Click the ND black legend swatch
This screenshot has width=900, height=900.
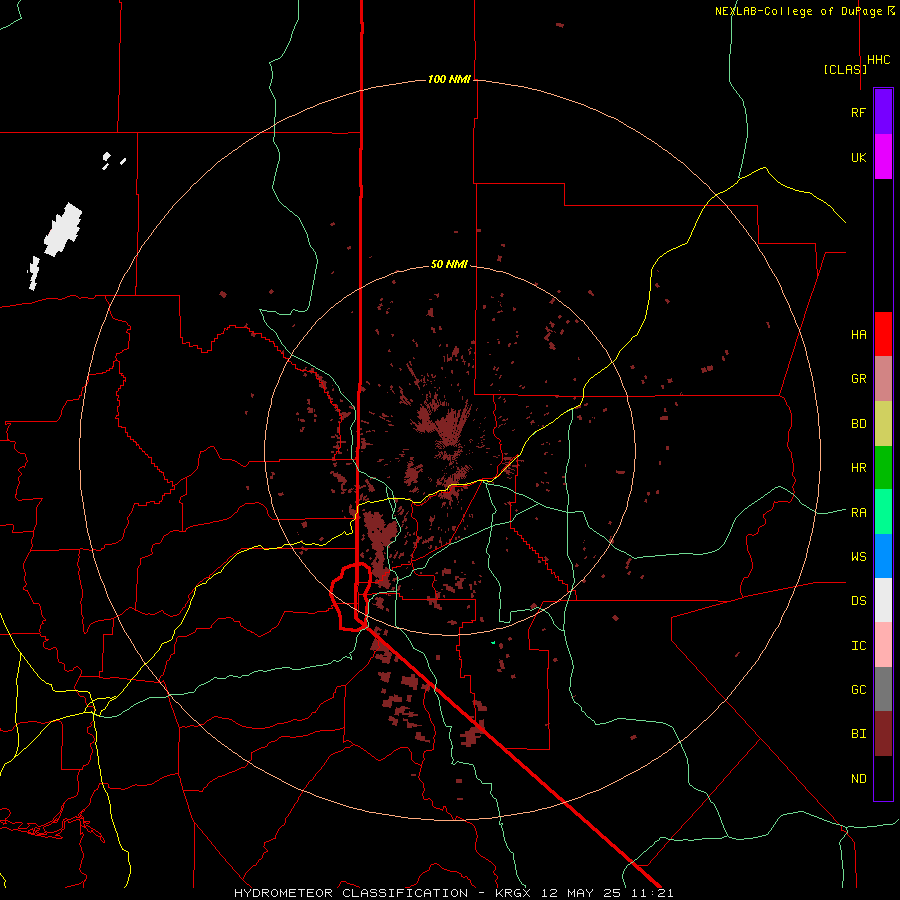click(x=883, y=778)
